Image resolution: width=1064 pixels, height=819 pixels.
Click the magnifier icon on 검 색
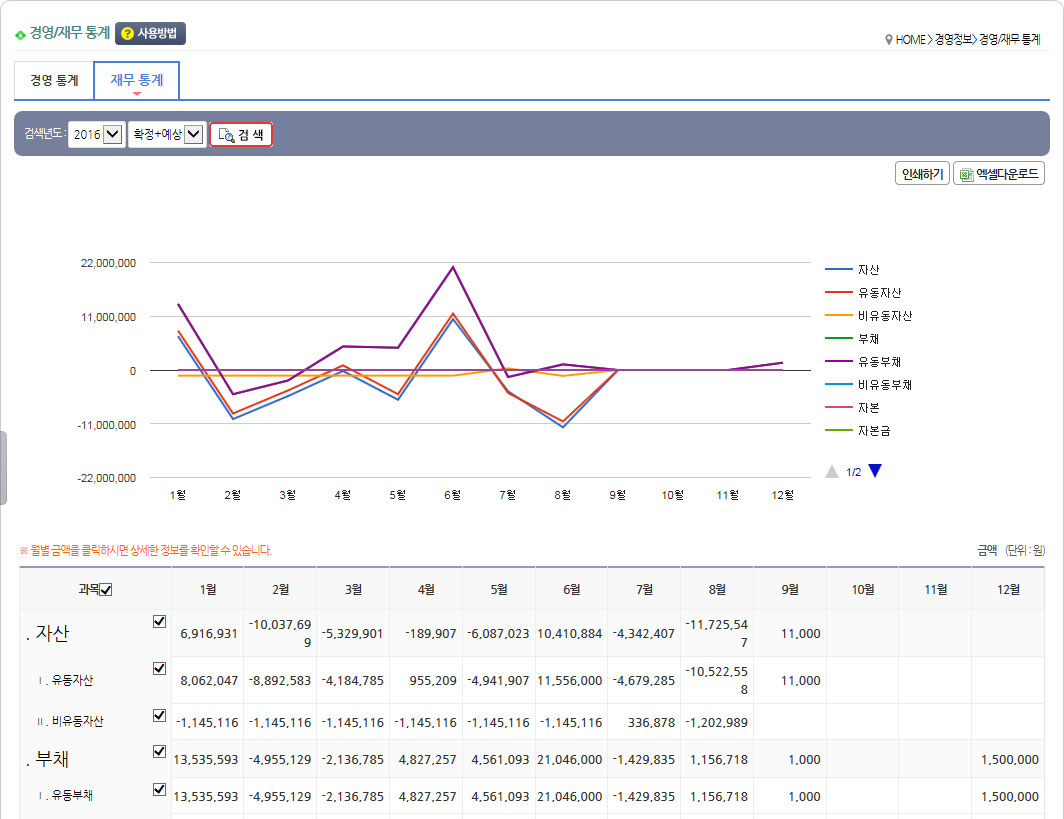(226, 135)
